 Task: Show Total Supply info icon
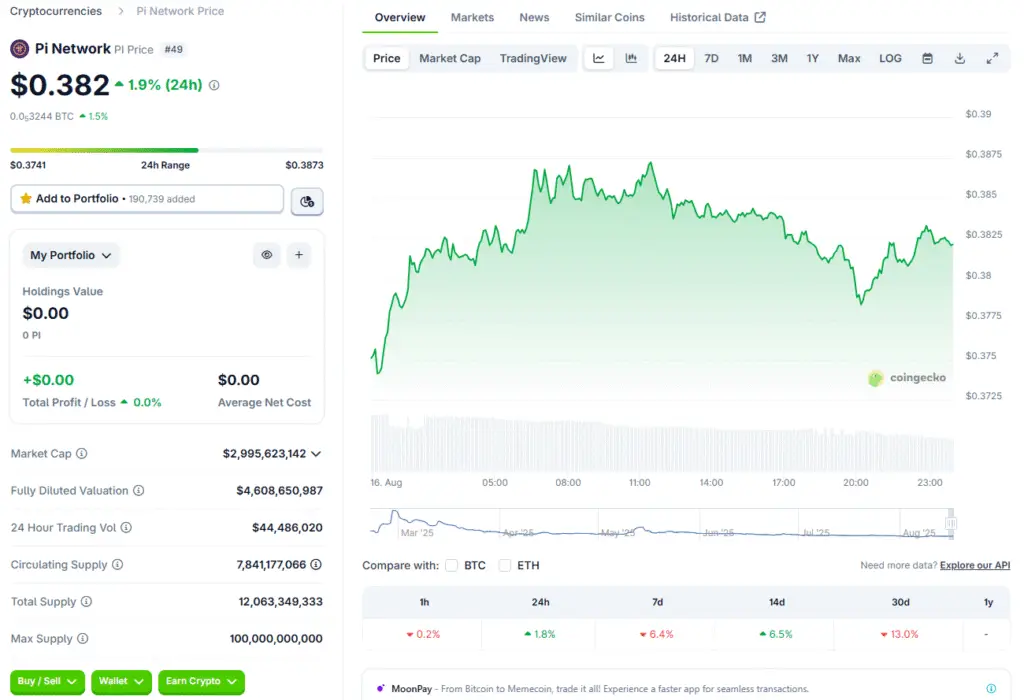point(86,601)
